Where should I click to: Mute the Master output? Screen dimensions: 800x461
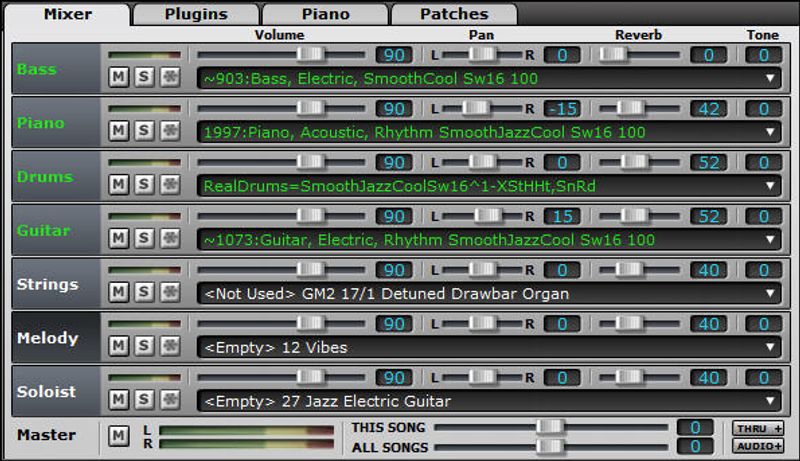pos(118,436)
